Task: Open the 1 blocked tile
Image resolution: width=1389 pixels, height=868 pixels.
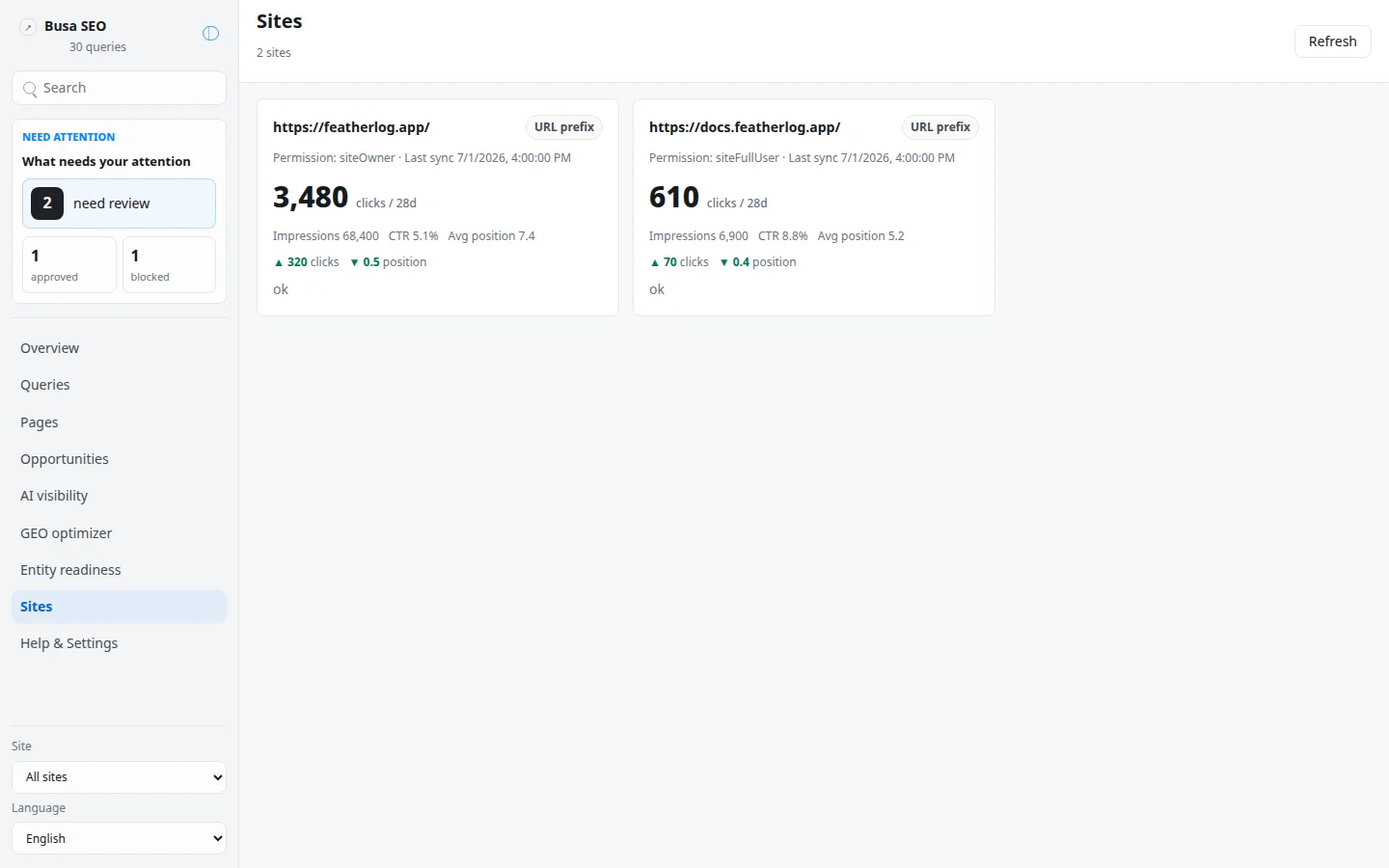Action: point(169,264)
